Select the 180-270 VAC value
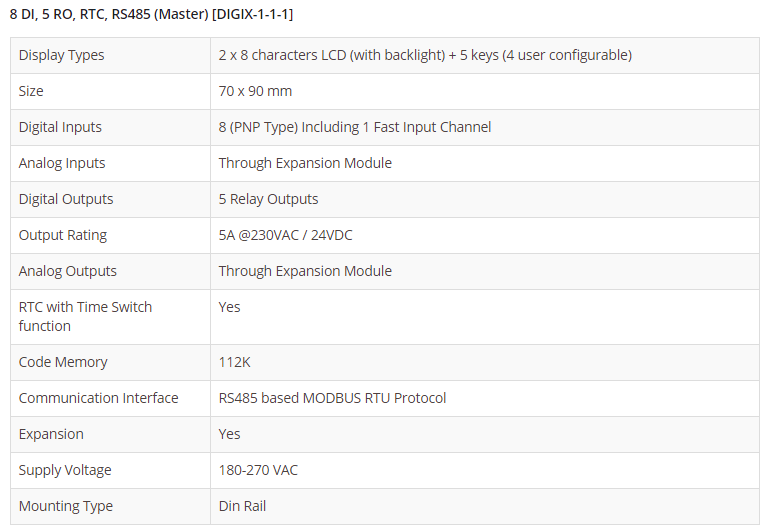The image size is (768, 529). coord(258,470)
